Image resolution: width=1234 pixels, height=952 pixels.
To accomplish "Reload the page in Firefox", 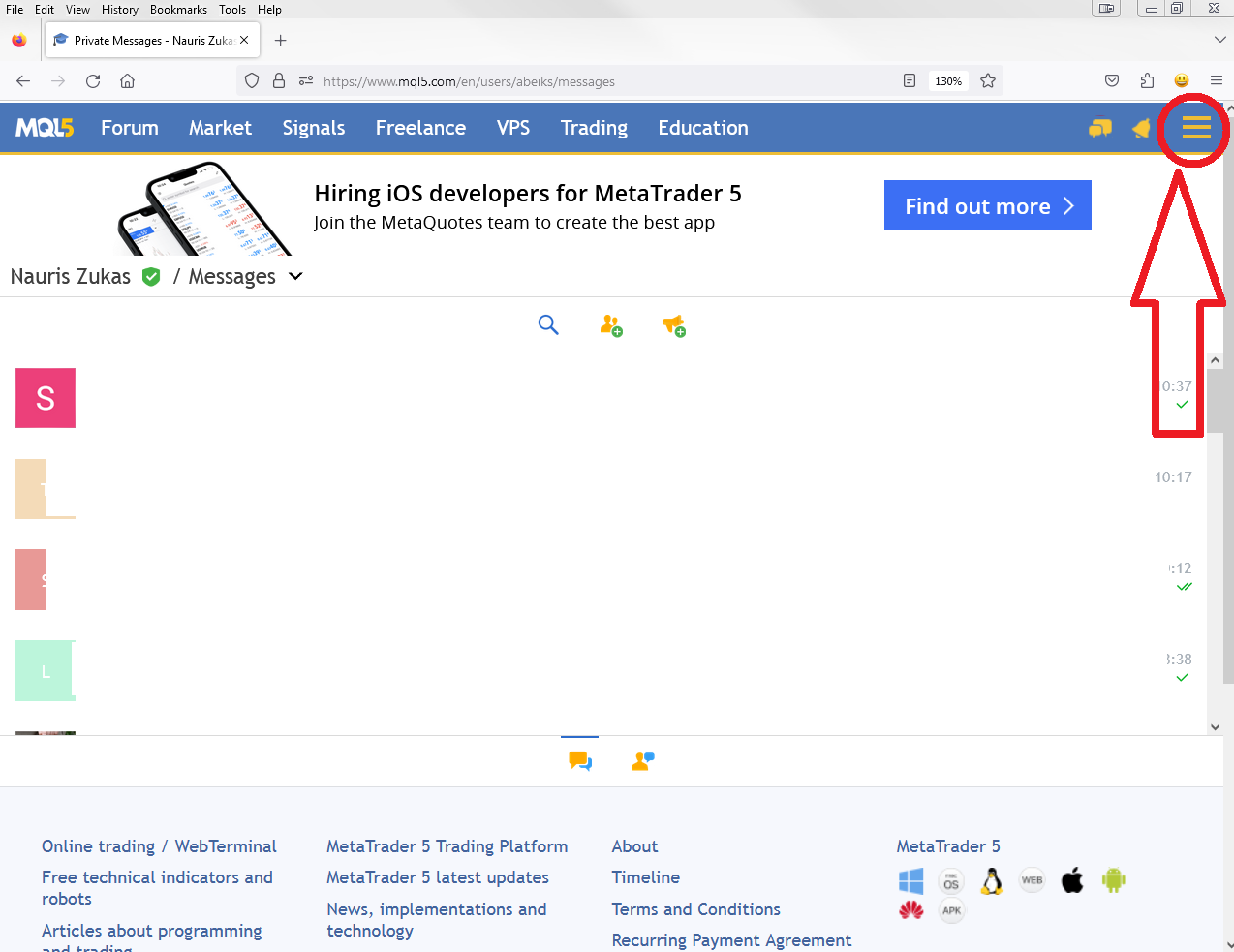I will pos(93,81).
